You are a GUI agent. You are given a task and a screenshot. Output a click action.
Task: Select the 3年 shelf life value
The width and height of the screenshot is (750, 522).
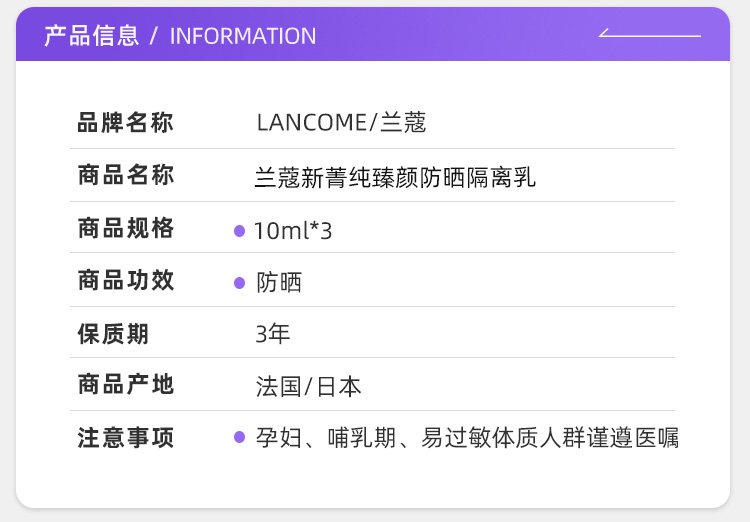(x=273, y=334)
